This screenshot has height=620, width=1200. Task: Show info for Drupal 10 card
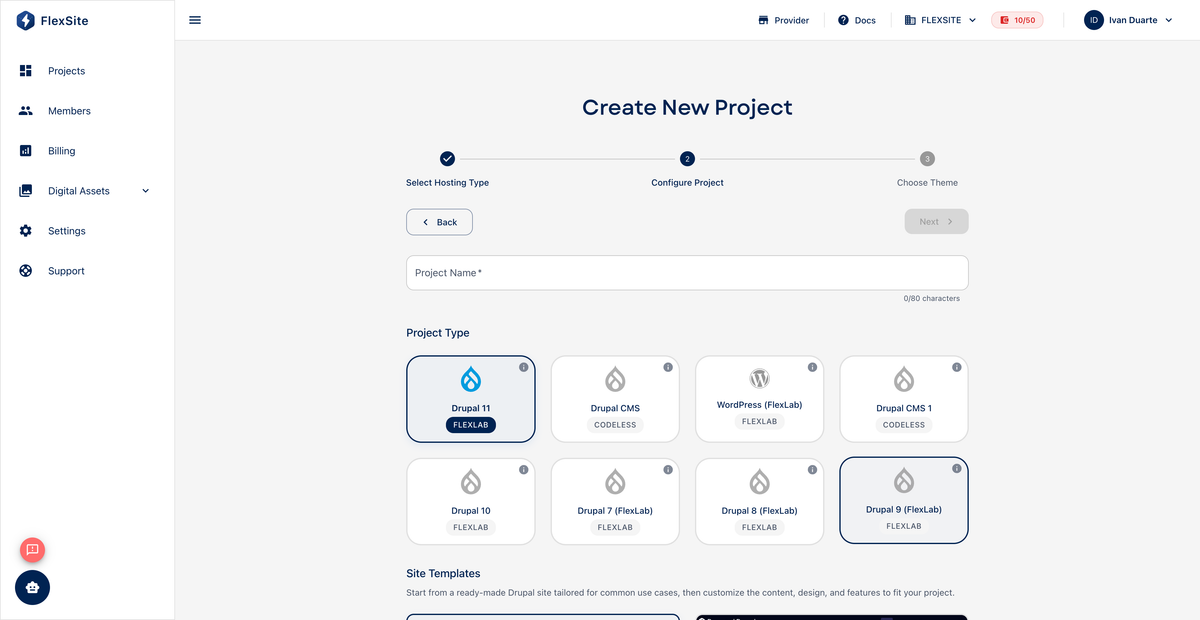point(524,469)
